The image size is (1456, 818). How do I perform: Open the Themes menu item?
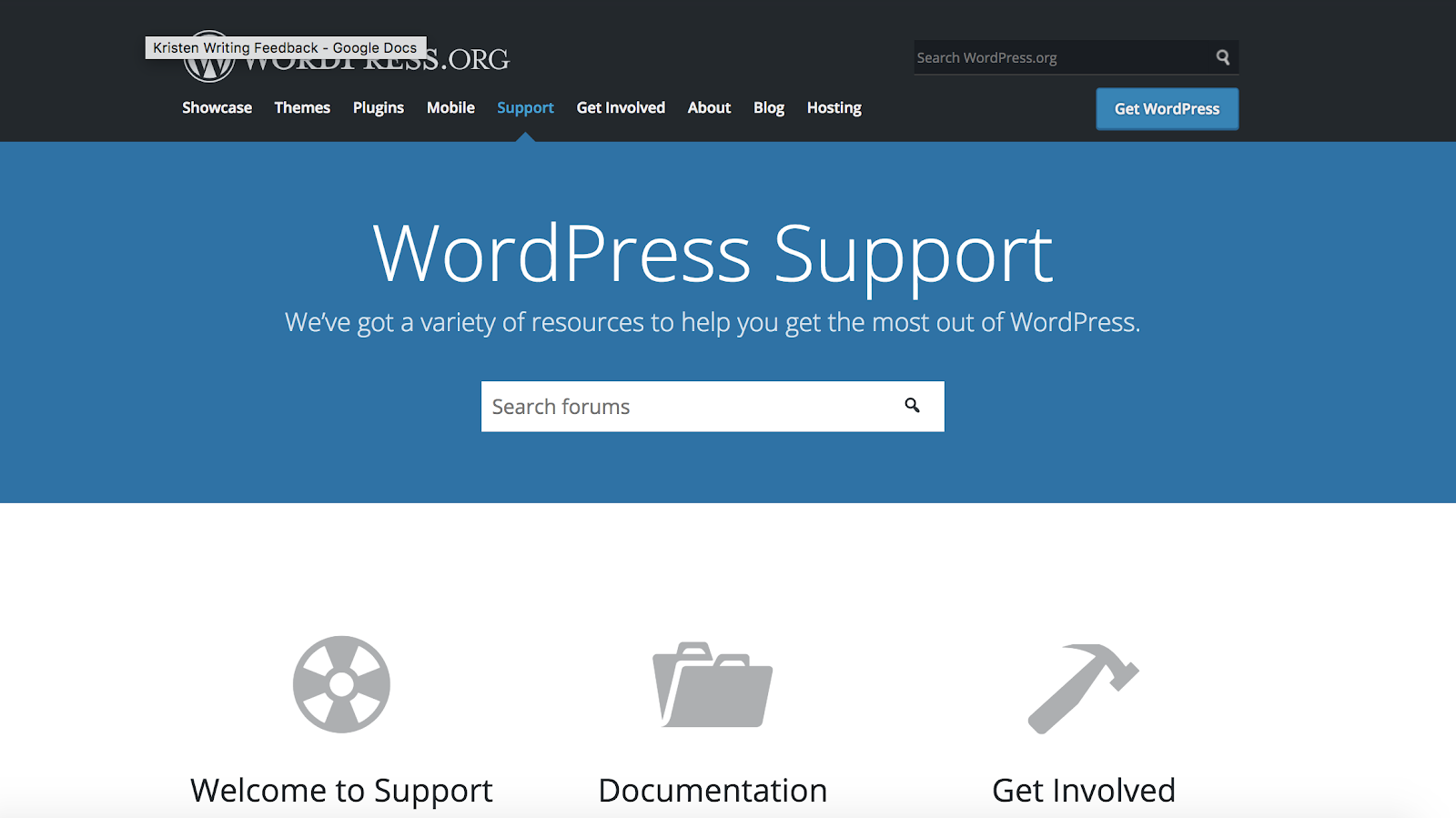point(302,107)
